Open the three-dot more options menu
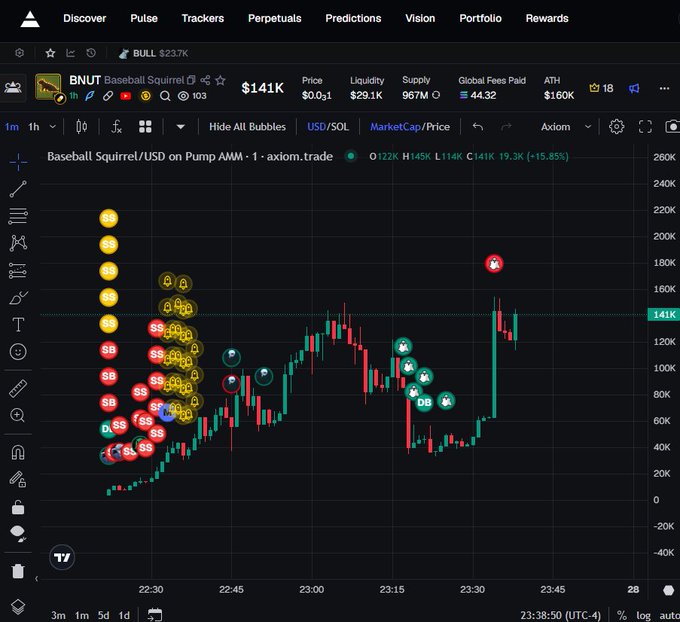 (x=664, y=88)
